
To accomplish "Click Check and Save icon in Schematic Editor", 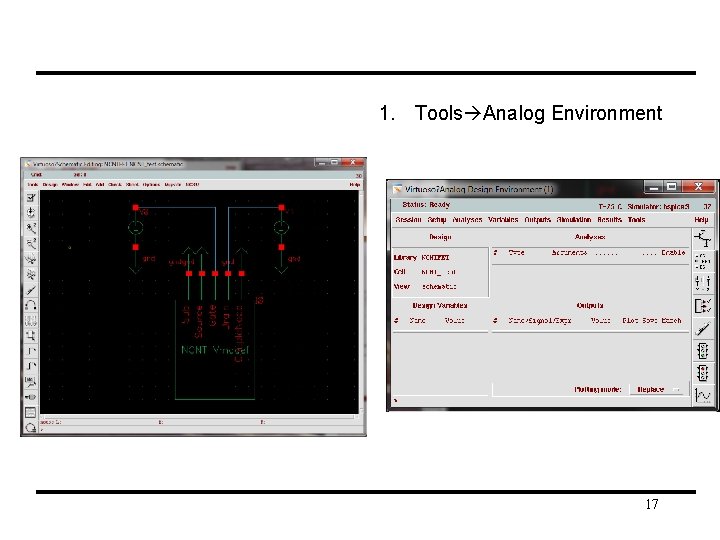I will pyautogui.click(x=31, y=197).
